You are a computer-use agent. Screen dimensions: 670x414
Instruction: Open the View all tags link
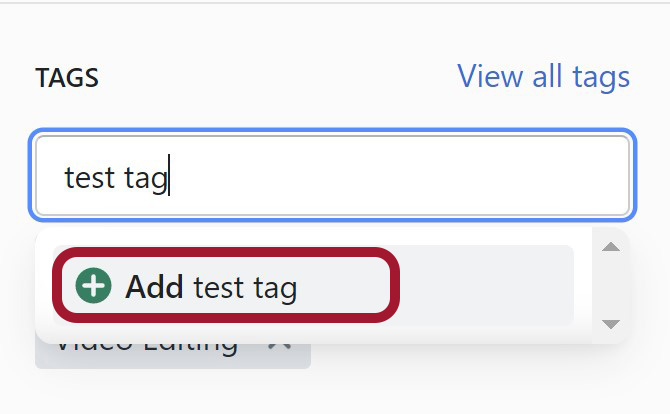(543, 76)
